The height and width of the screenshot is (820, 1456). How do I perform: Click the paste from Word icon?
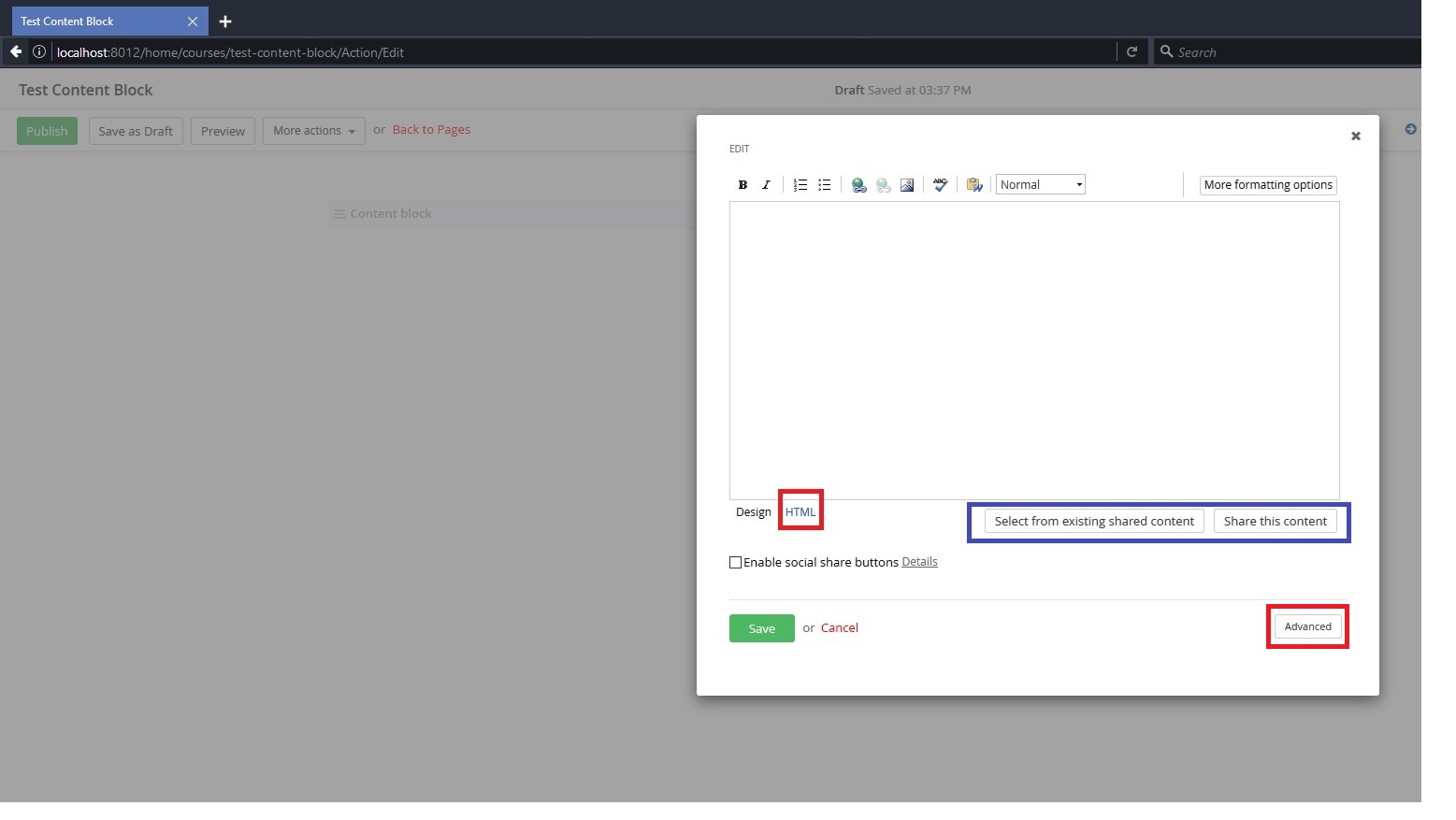974,185
